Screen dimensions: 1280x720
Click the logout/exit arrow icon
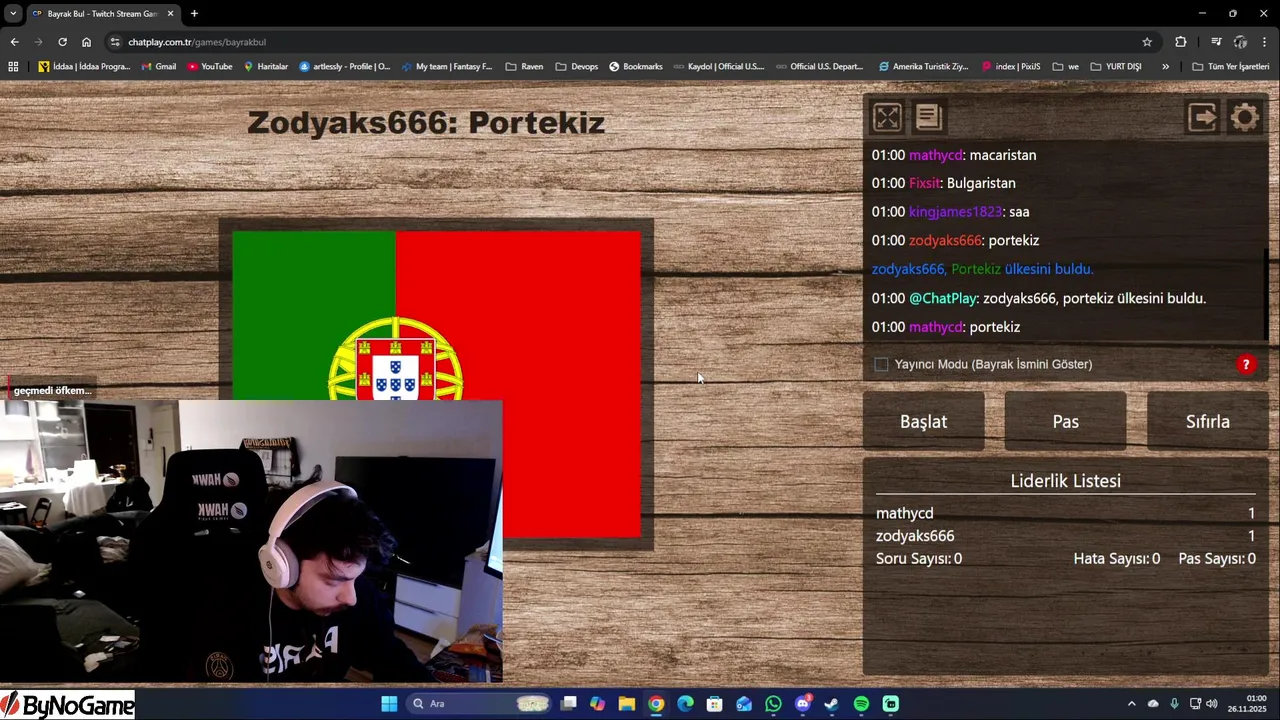coord(1202,117)
